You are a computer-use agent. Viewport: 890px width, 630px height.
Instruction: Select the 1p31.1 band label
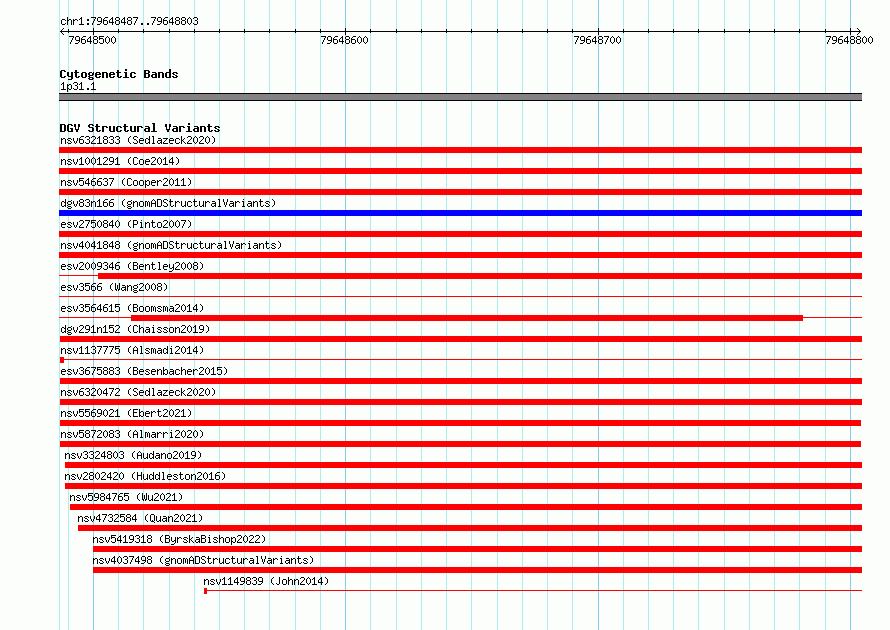78,86
